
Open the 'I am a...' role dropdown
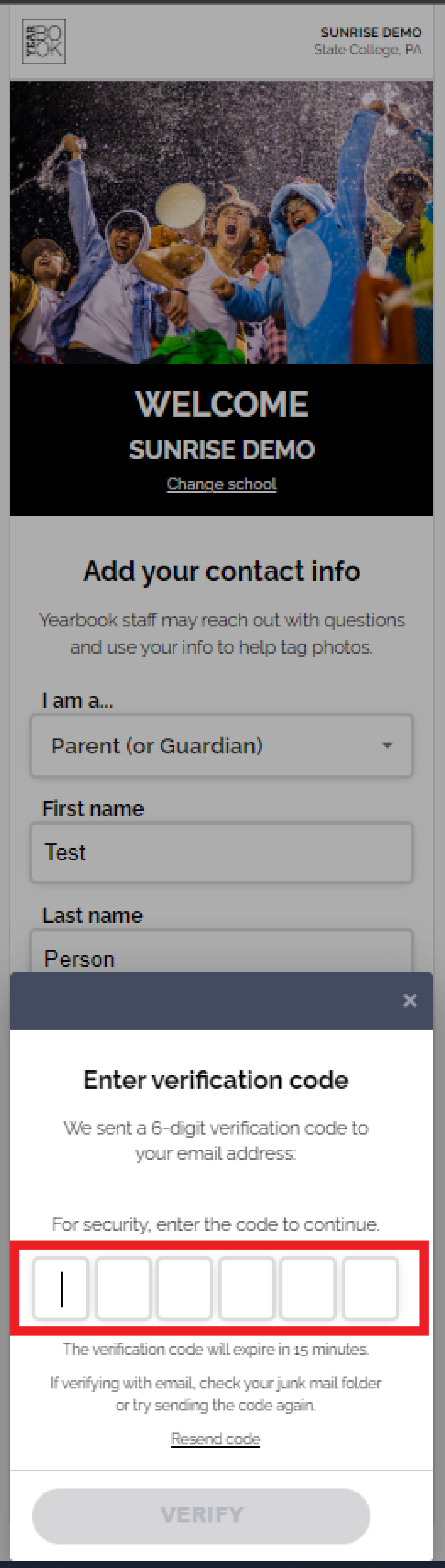[x=221, y=746]
